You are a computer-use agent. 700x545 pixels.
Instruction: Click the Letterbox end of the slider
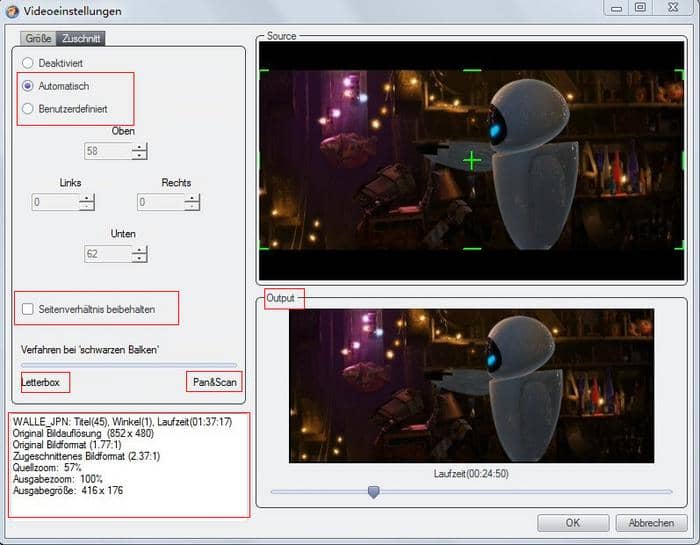pos(41,383)
